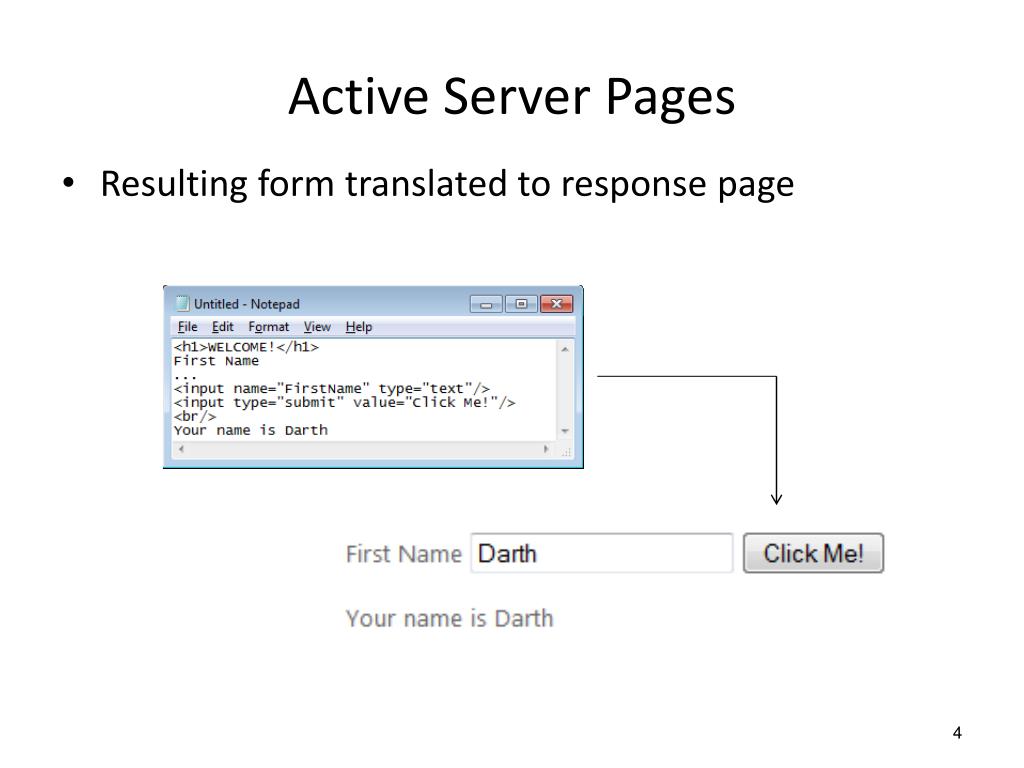
Task: Click the horizontal scrollbar left arrow
Action: 182,449
